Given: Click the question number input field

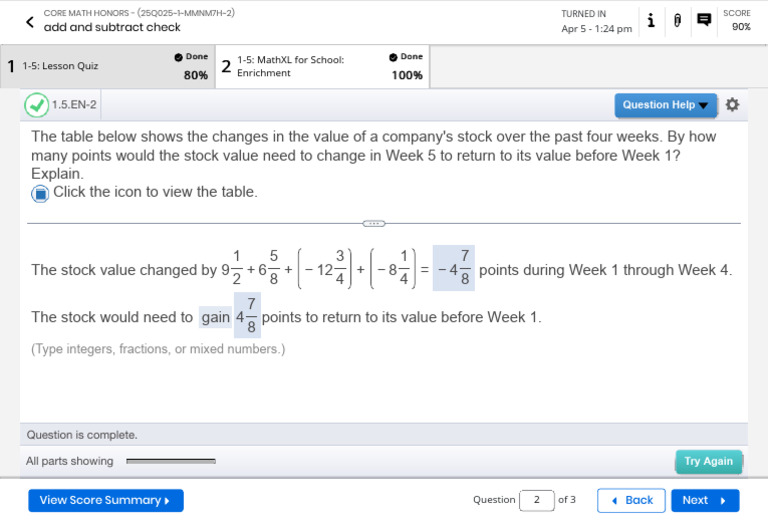Looking at the screenshot, I should click(537, 500).
